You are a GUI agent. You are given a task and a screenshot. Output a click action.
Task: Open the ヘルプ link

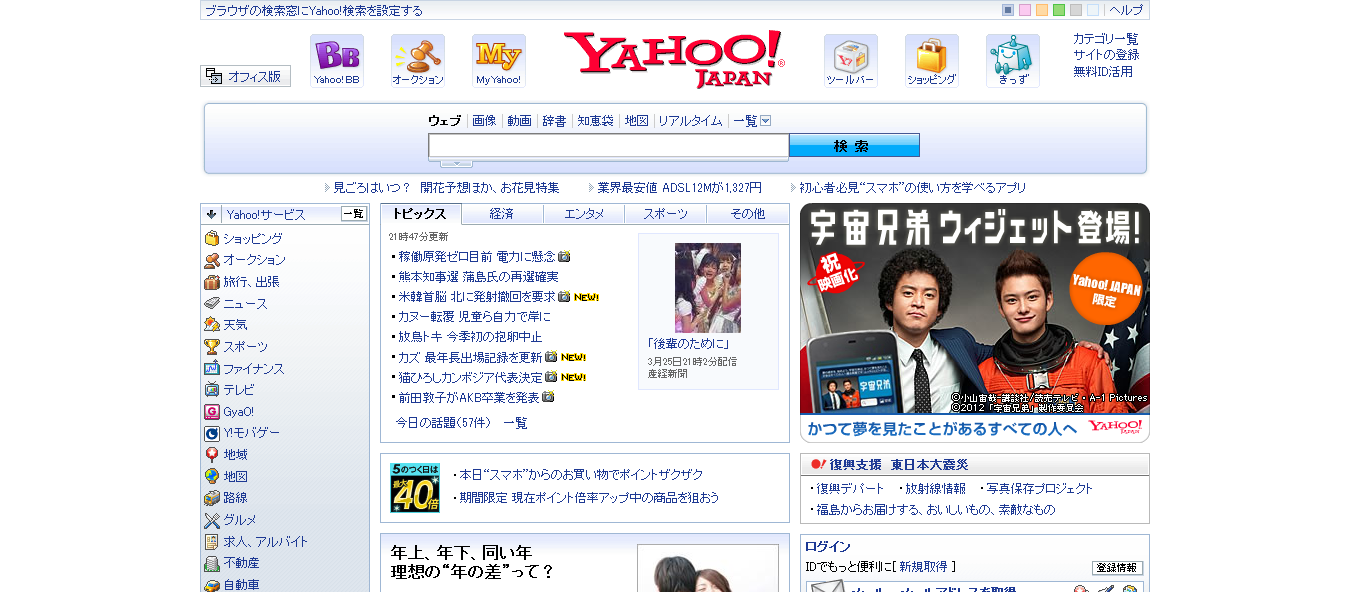click(1126, 10)
